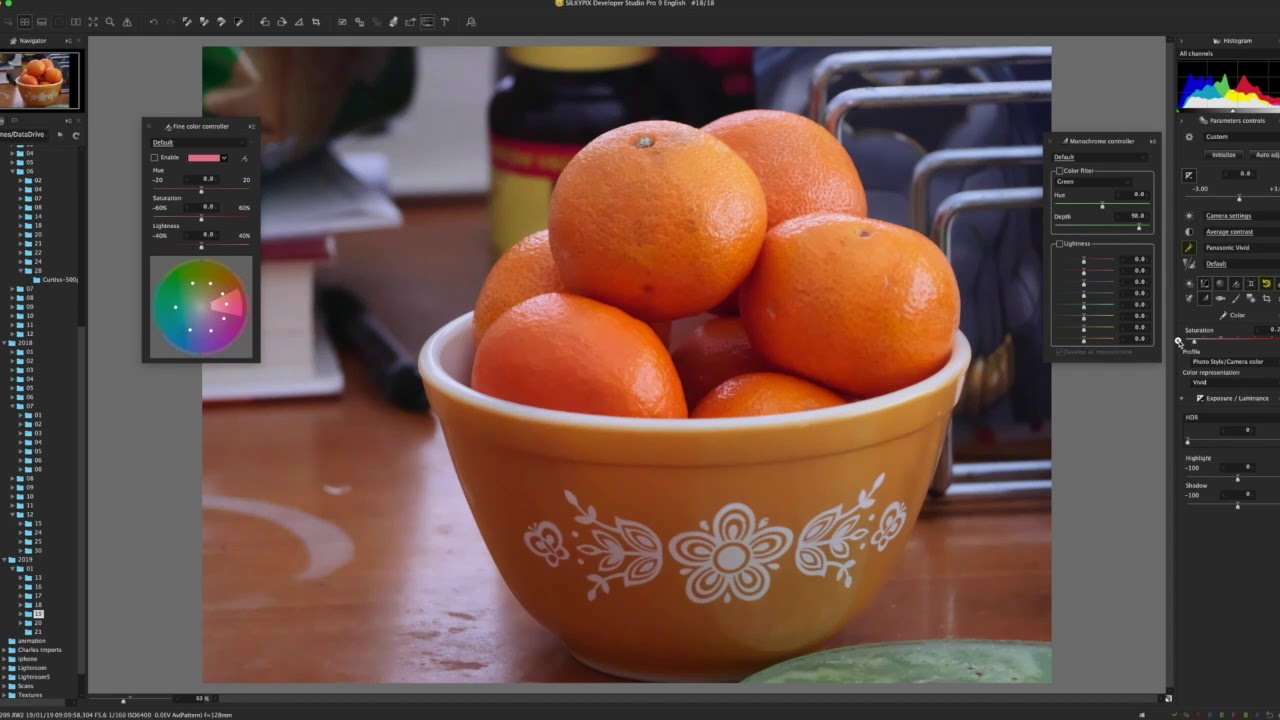
Task: Open Monochrome controller panel menu icon
Action: [1152, 141]
